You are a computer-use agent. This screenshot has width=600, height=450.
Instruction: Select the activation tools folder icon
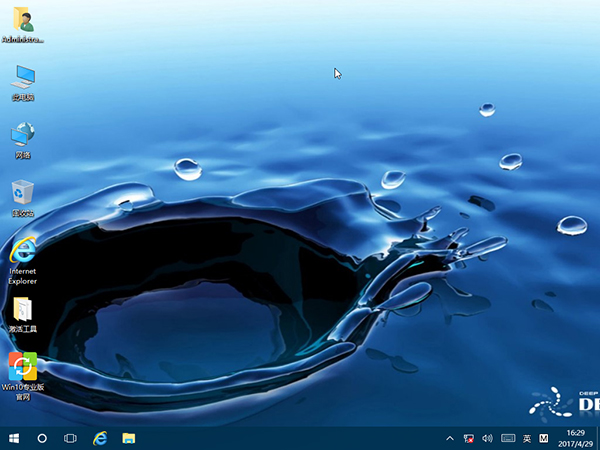(22, 311)
